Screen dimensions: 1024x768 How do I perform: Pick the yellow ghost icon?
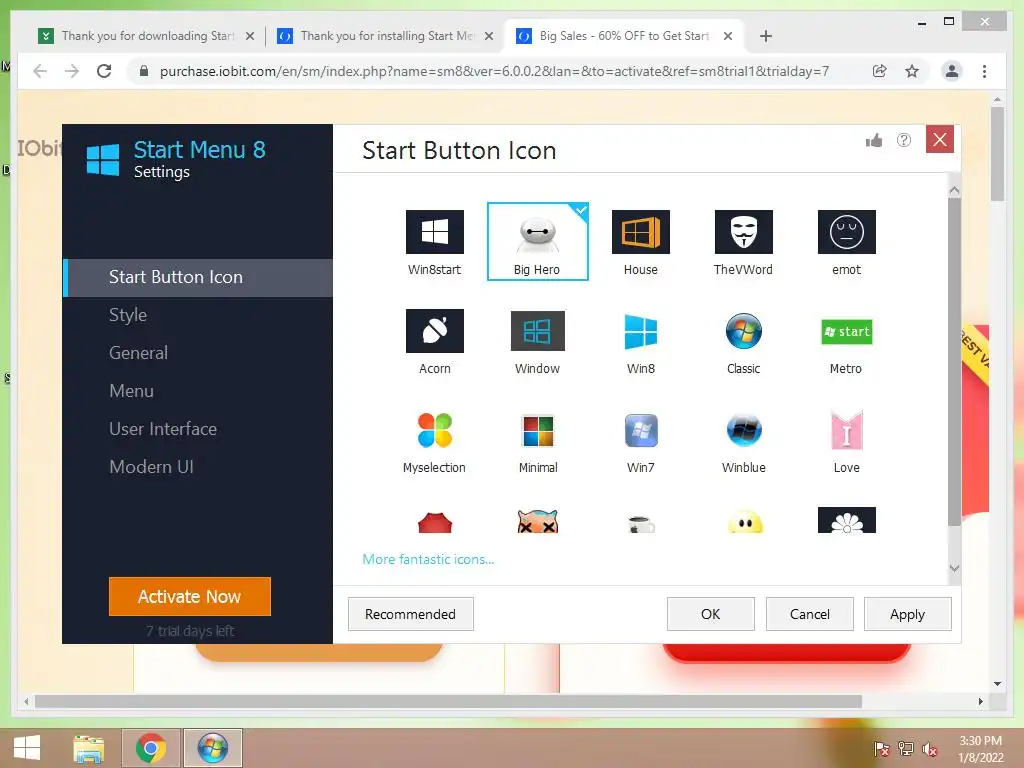pos(744,522)
